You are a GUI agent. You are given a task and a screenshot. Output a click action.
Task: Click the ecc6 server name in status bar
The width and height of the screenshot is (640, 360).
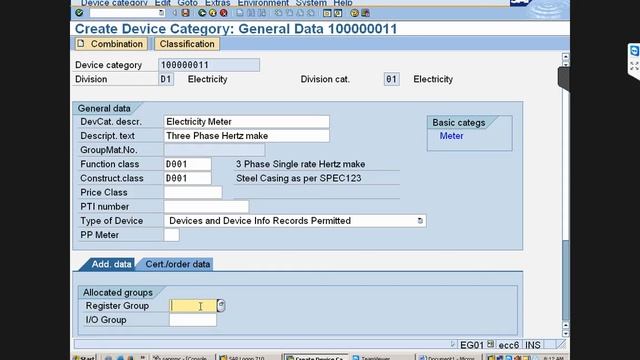[509, 345]
